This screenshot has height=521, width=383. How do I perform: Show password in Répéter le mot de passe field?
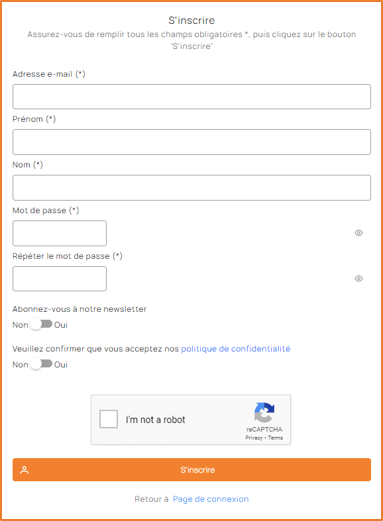coord(359,278)
